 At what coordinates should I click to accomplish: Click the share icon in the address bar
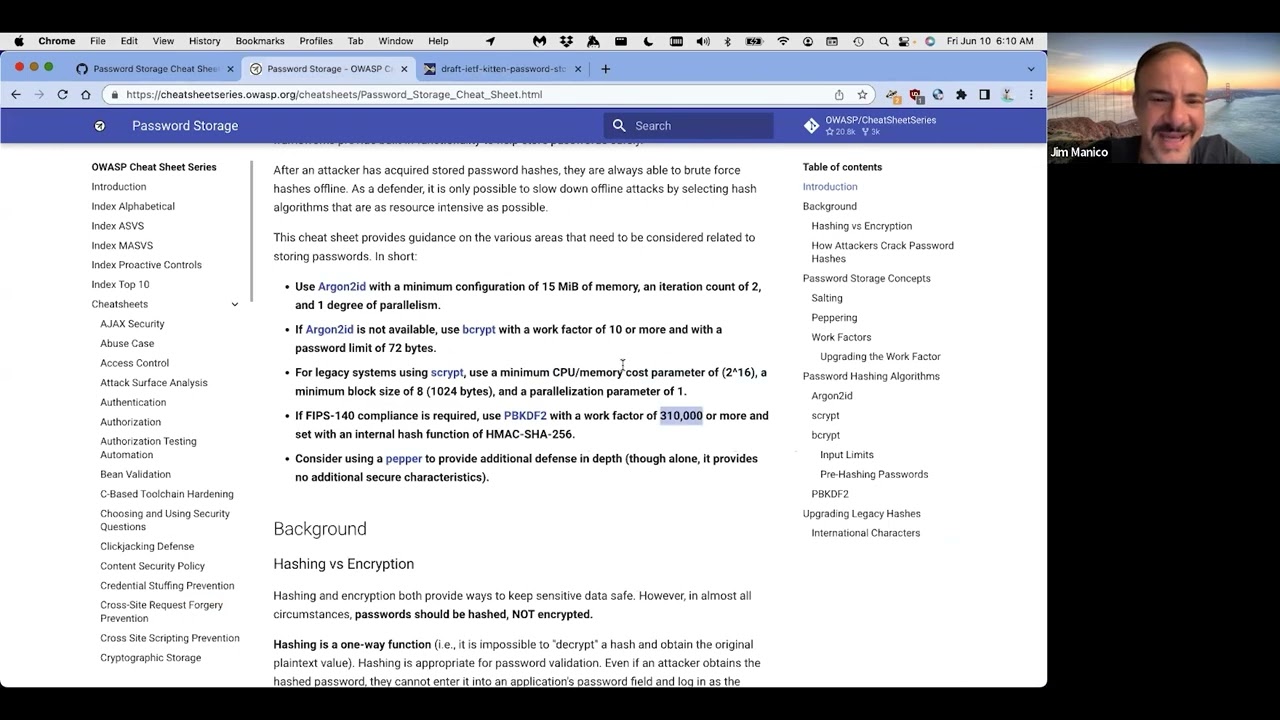[x=839, y=94]
